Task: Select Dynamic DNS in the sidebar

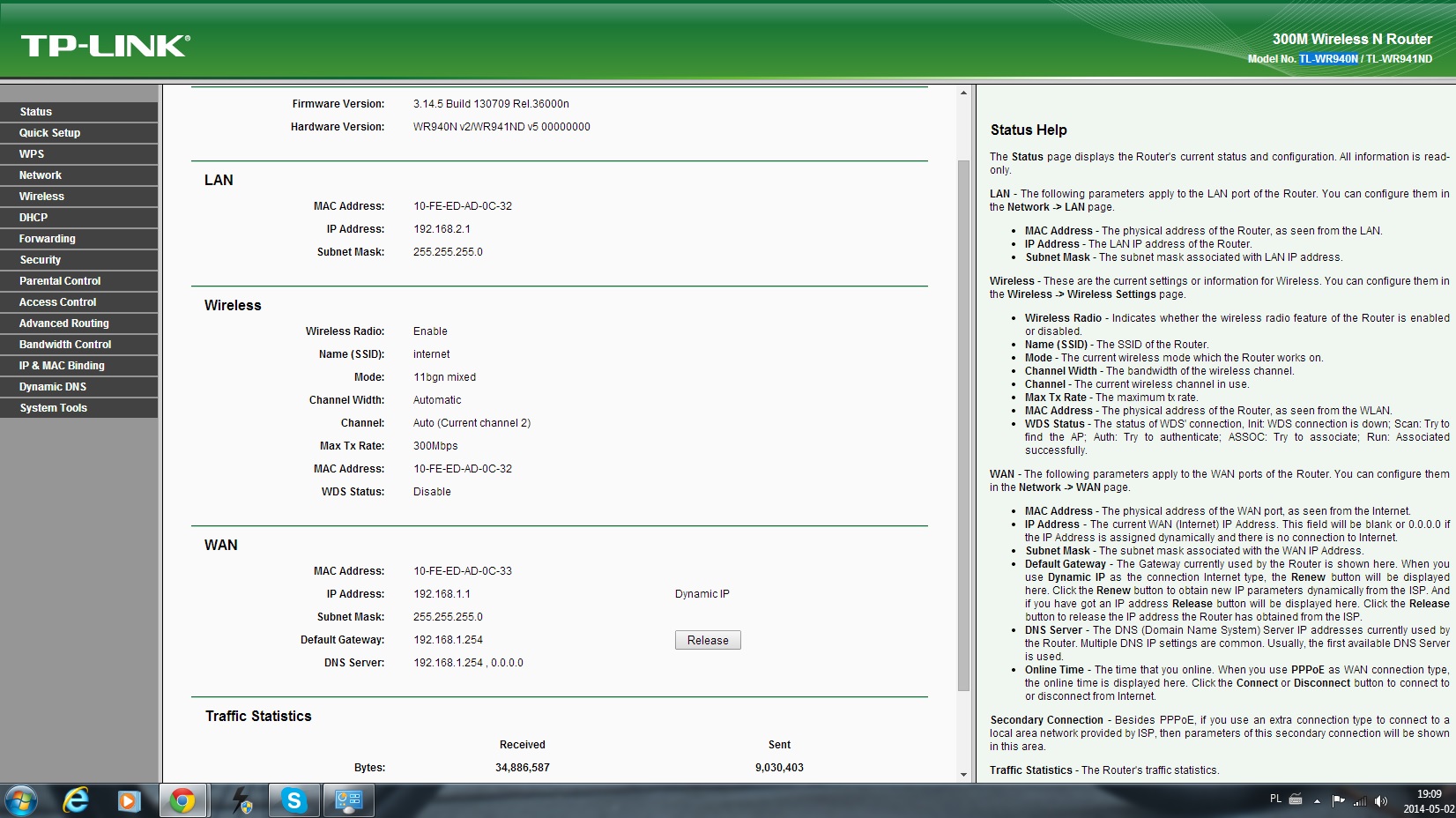Action: point(79,387)
